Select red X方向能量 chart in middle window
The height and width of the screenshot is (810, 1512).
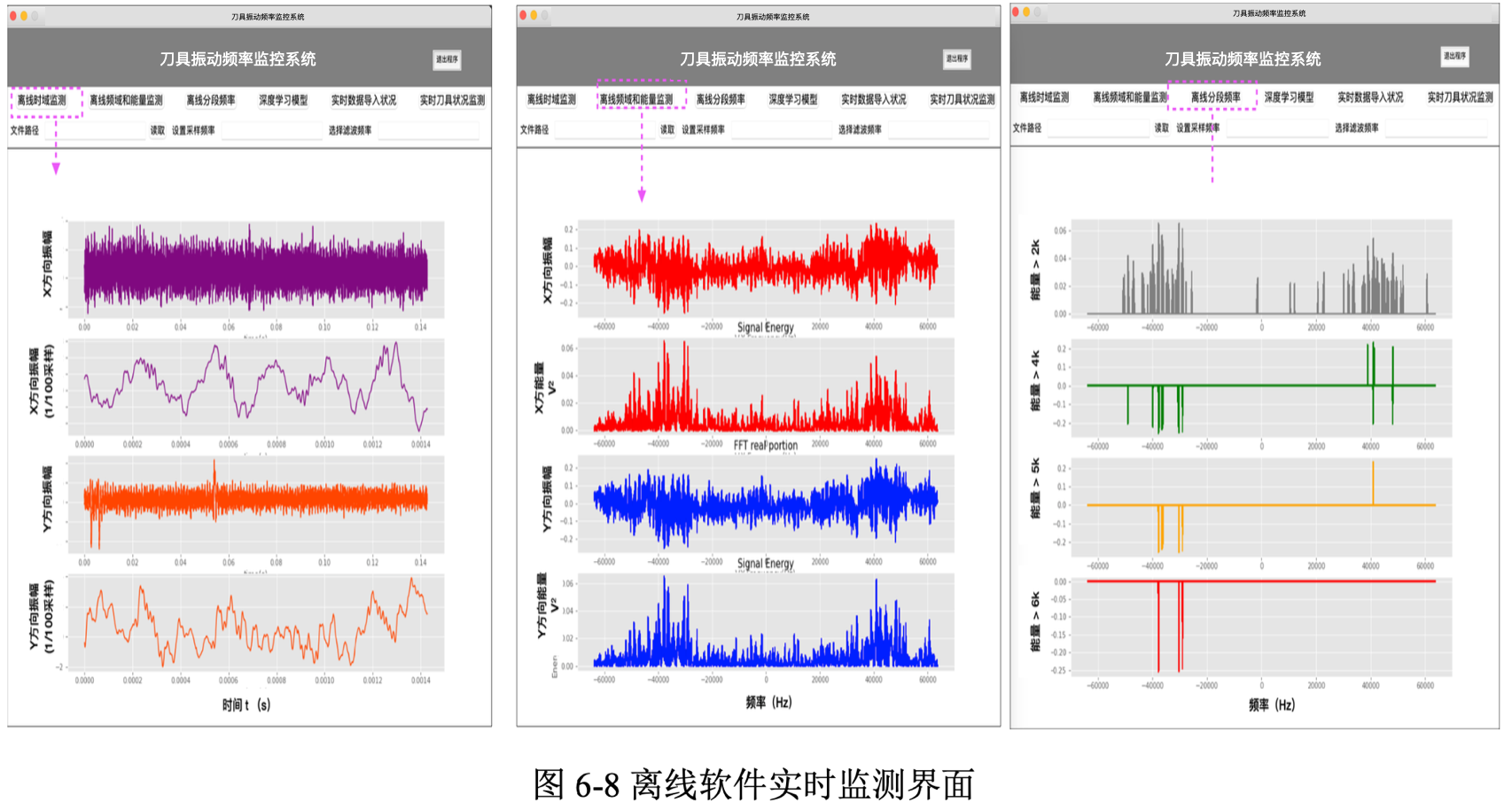coord(767,386)
